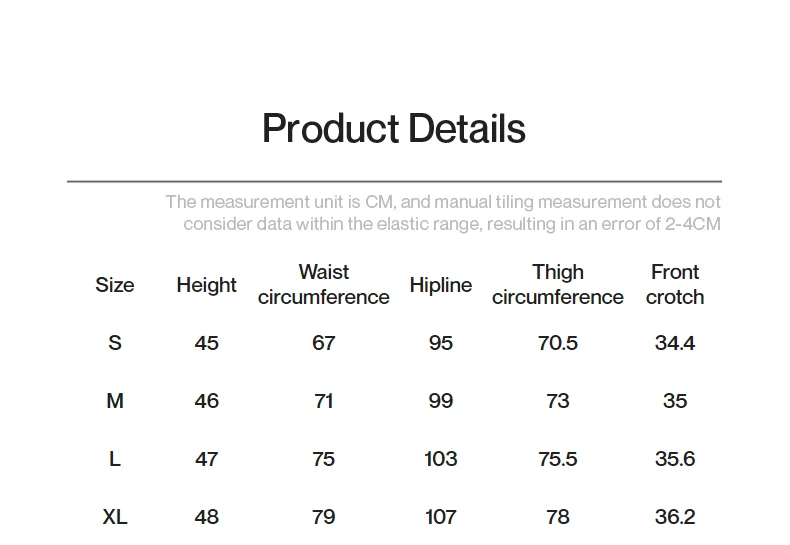Click the Hipline column header
This screenshot has height=545, width=790.
coord(441,285)
